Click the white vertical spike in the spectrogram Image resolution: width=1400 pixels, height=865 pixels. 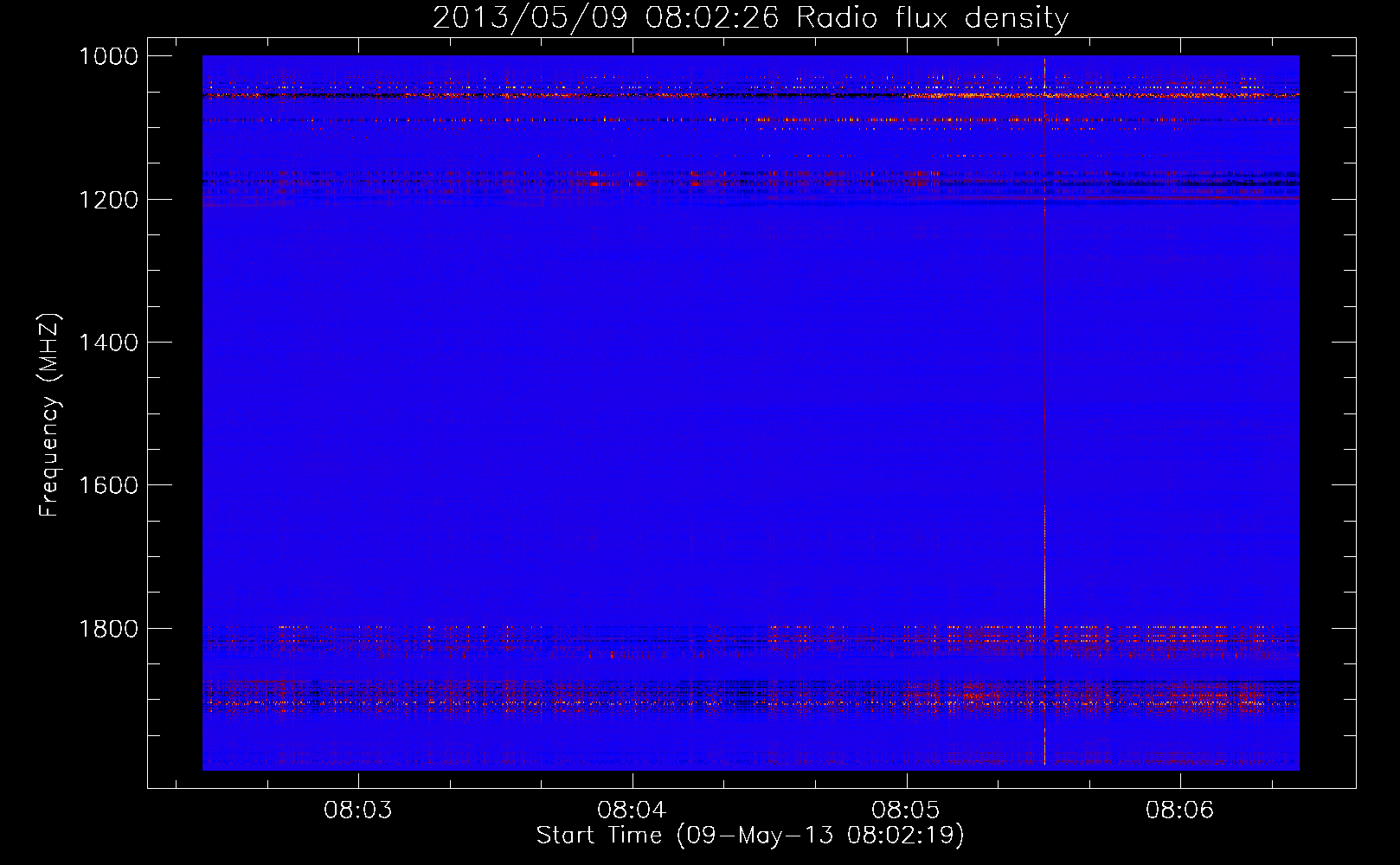tap(1044, 412)
